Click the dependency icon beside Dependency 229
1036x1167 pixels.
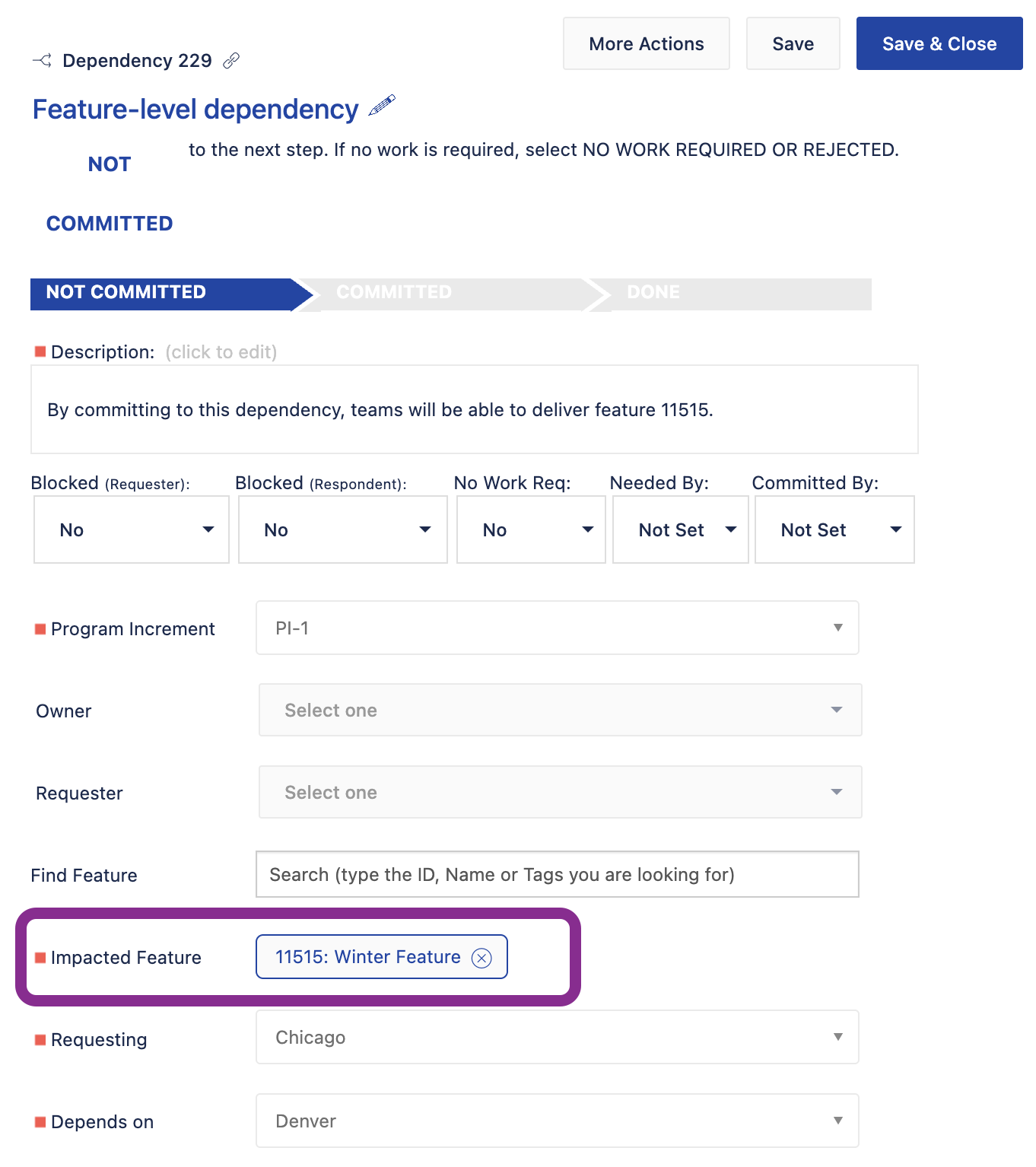tap(43, 61)
